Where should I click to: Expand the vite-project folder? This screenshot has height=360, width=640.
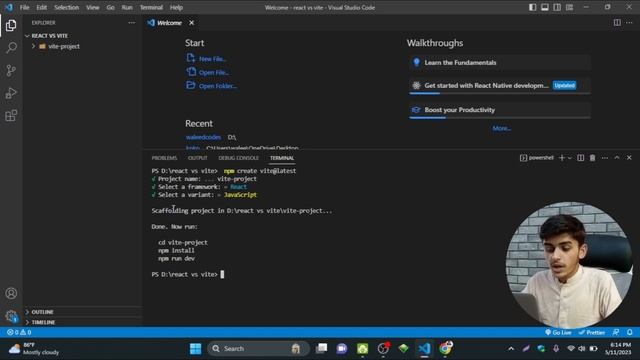click(x=82, y=47)
